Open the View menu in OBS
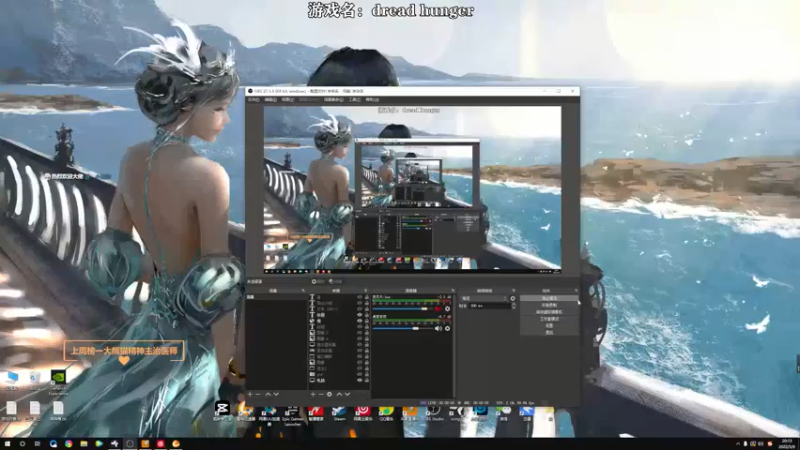 (288, 99)
